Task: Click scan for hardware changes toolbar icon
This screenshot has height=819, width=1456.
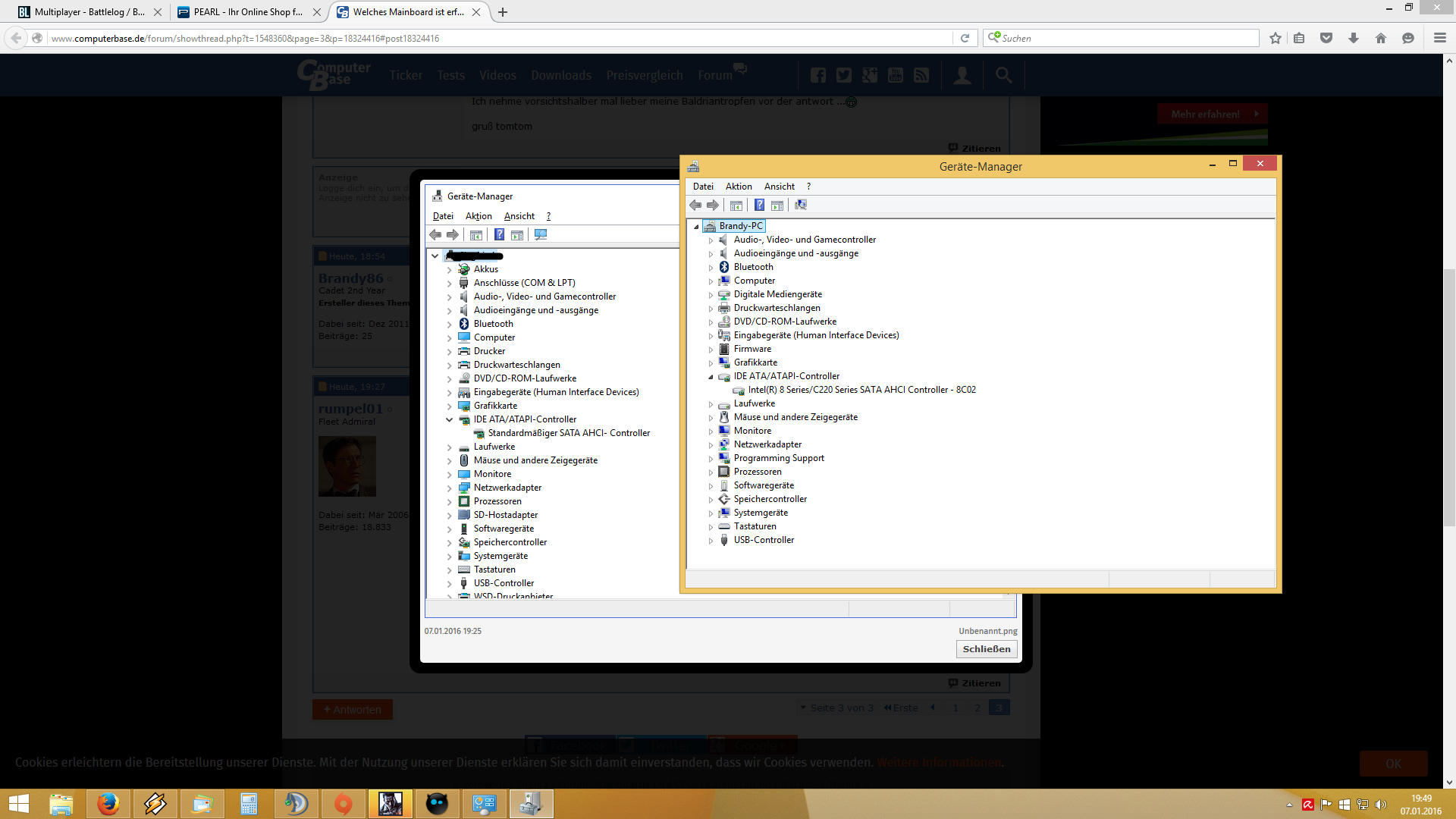Action: tap(801, 205)
